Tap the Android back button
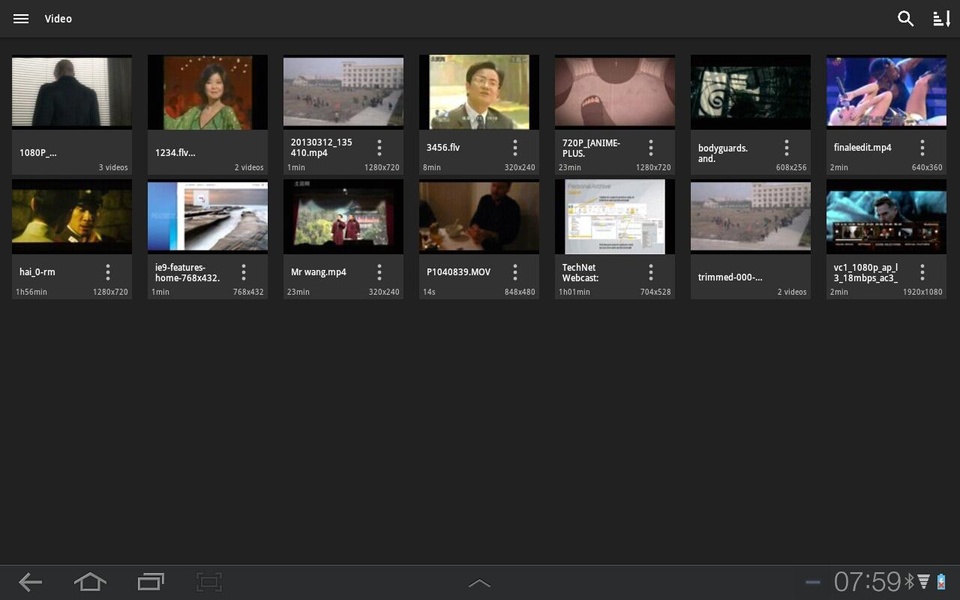The image size is (960, 600). [x=30, y=582]
